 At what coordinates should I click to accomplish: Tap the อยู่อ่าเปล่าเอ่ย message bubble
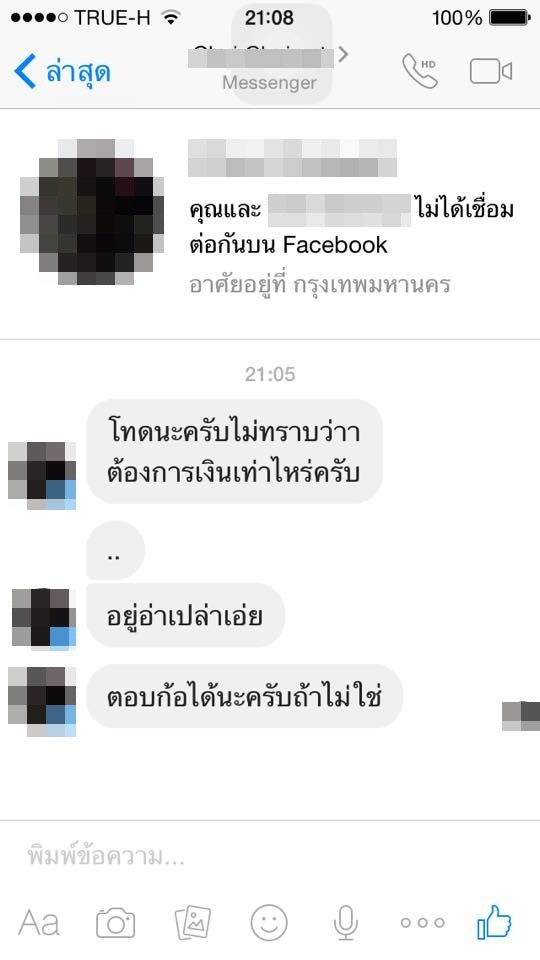[186, 615]
